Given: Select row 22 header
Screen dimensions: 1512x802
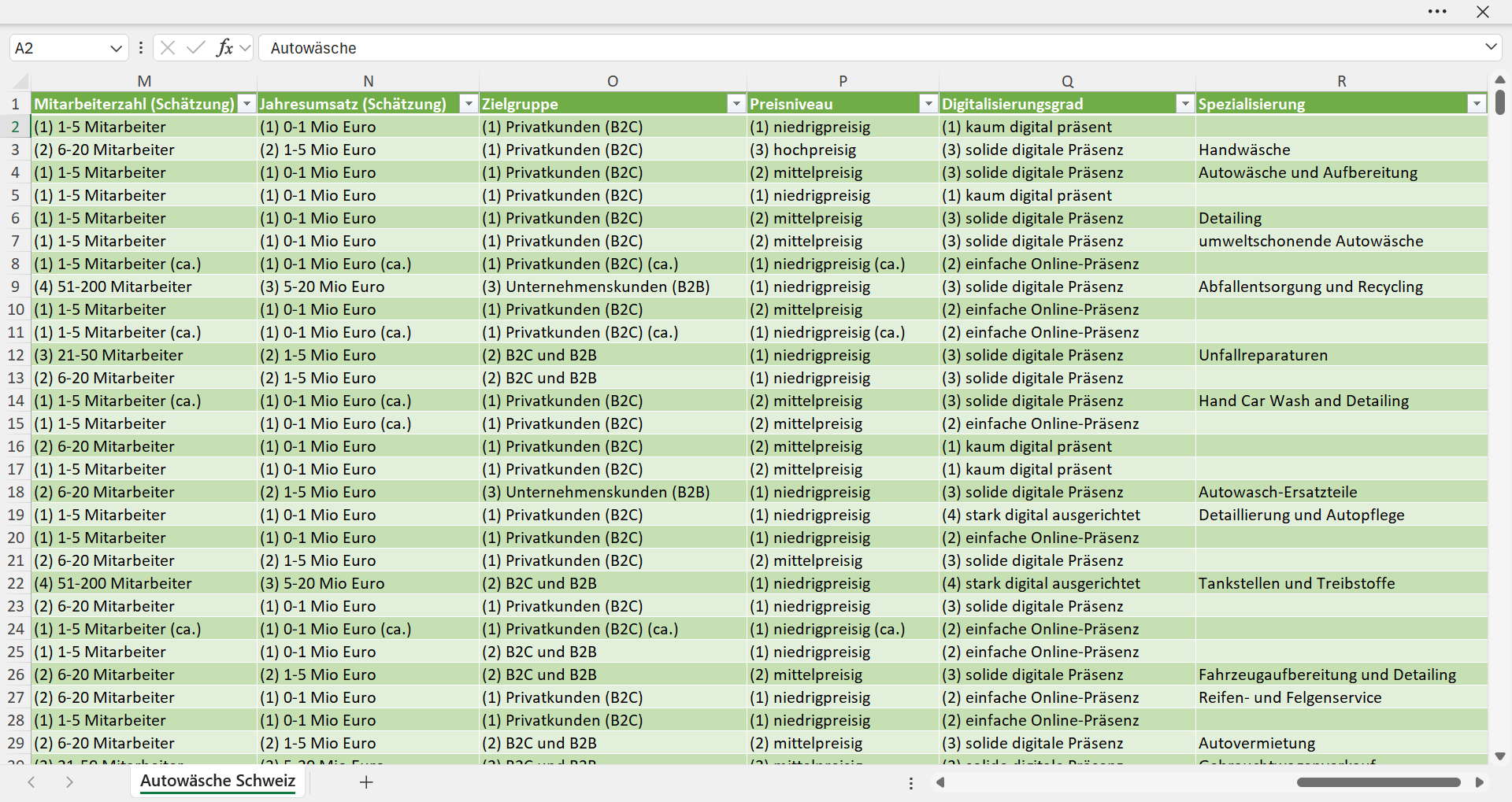Looking at the screenshot, I should (x=15, y=583).
